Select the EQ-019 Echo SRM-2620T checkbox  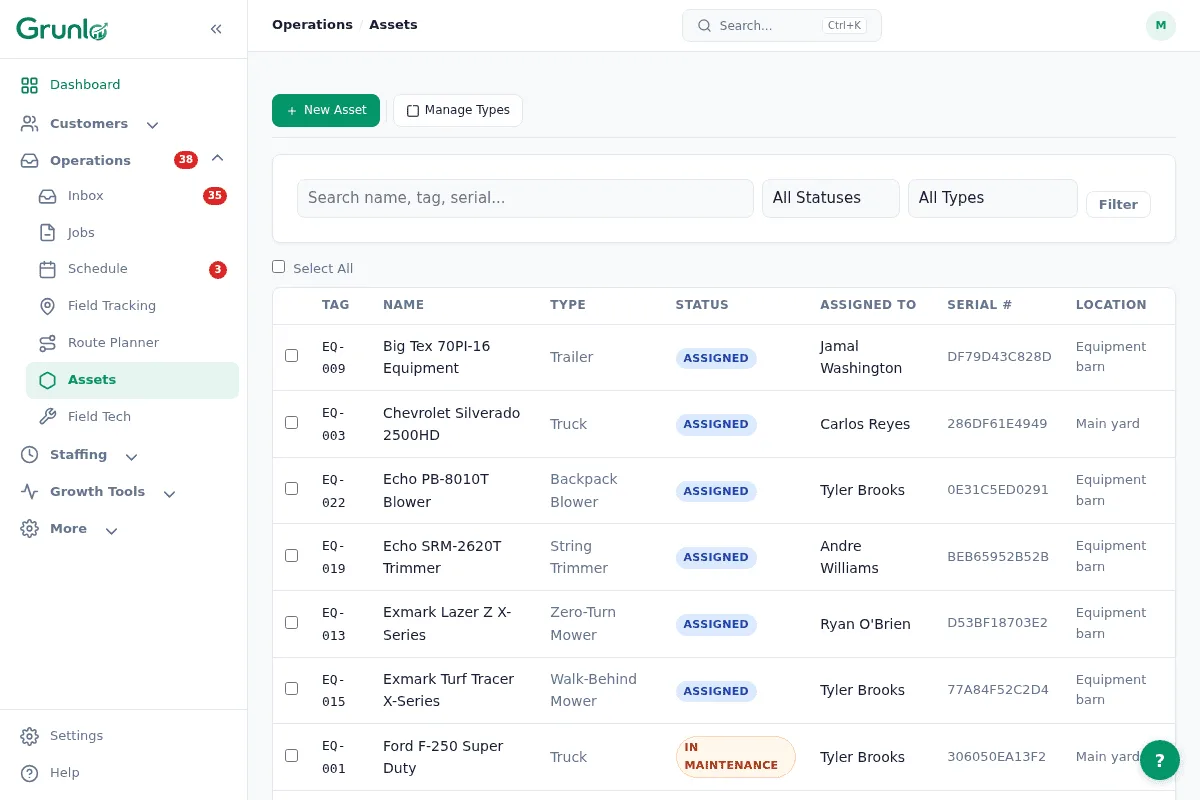coord(292,556)
